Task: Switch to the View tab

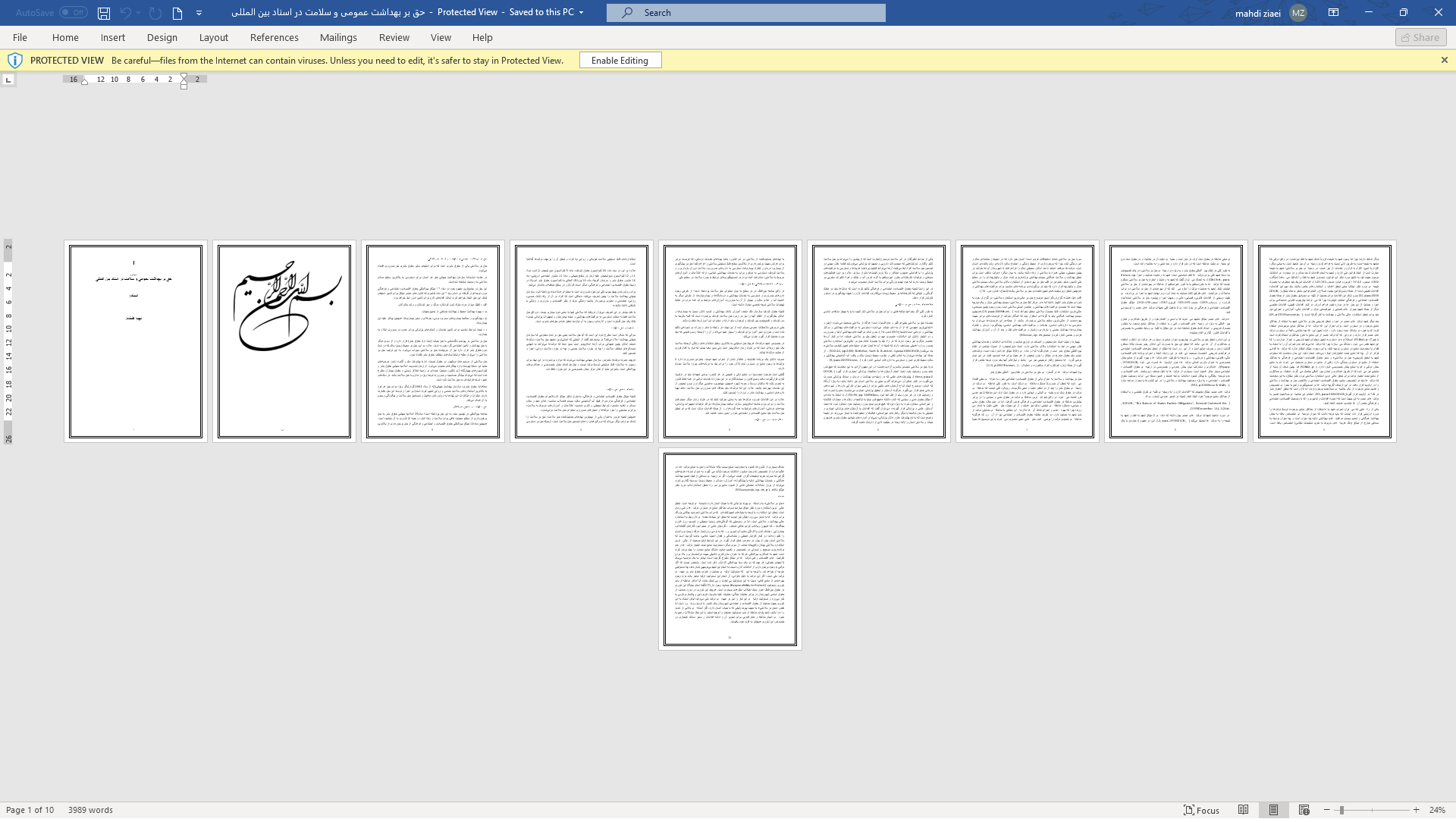Action: [441, 37]
